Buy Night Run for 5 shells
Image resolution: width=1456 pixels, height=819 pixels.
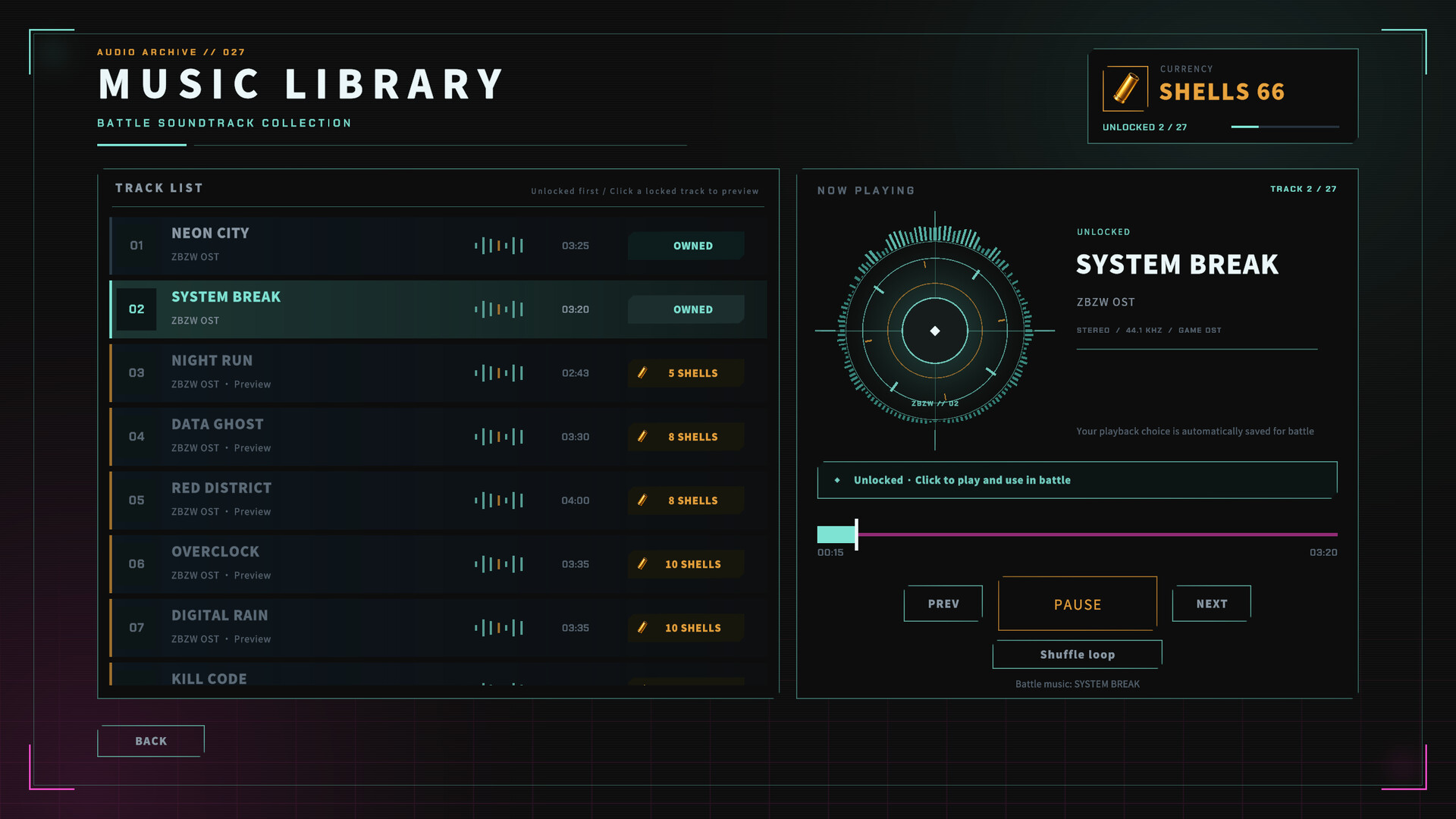686,372
